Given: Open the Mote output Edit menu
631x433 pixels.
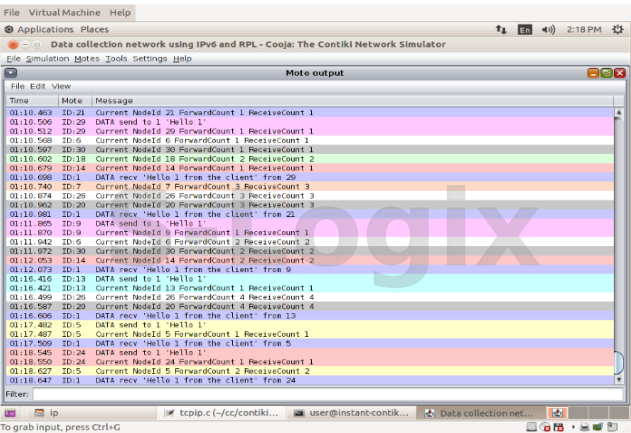Looking at the screenshot, I should pos(38,86).
